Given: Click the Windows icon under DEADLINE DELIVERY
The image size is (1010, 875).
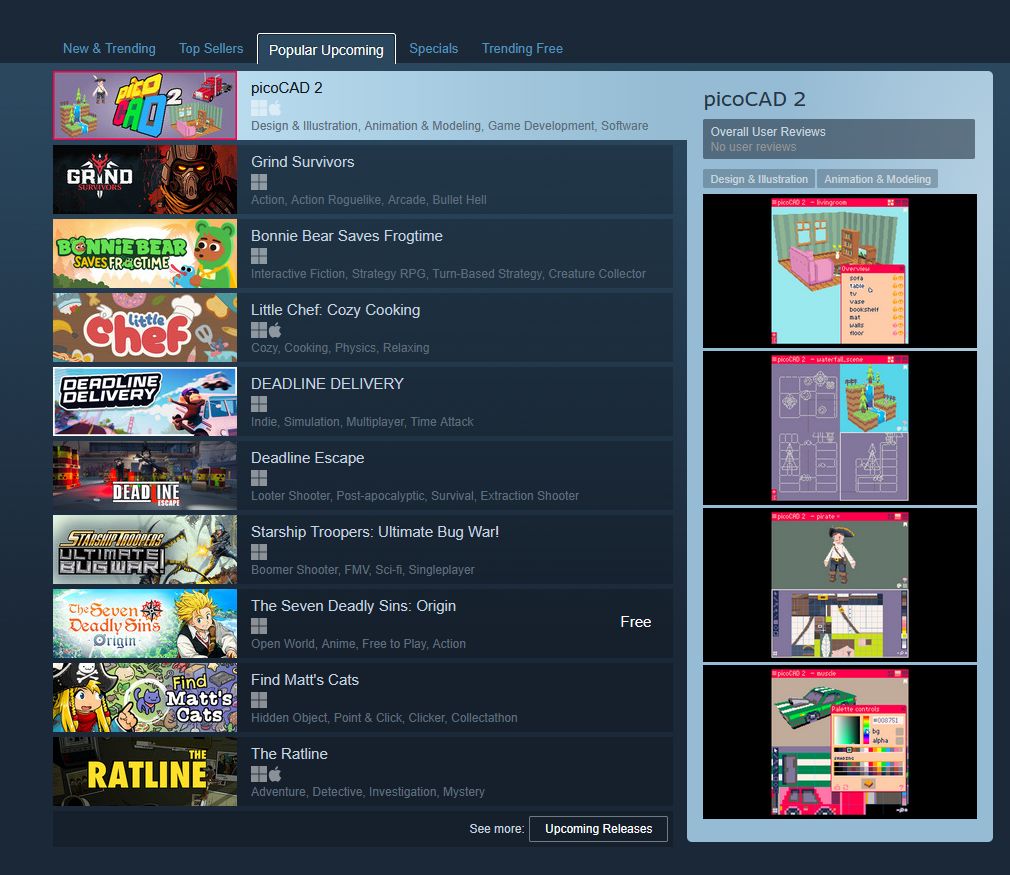Looking at the screenshot, I should coord(259,404).
